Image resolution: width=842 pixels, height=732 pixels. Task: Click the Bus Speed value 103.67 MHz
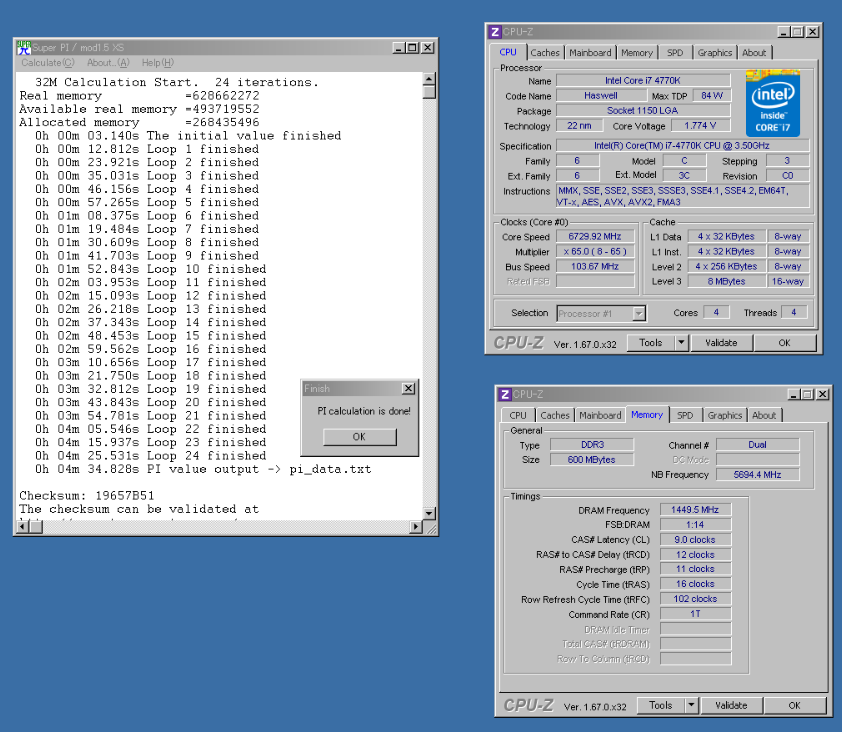tap(595, 266)
